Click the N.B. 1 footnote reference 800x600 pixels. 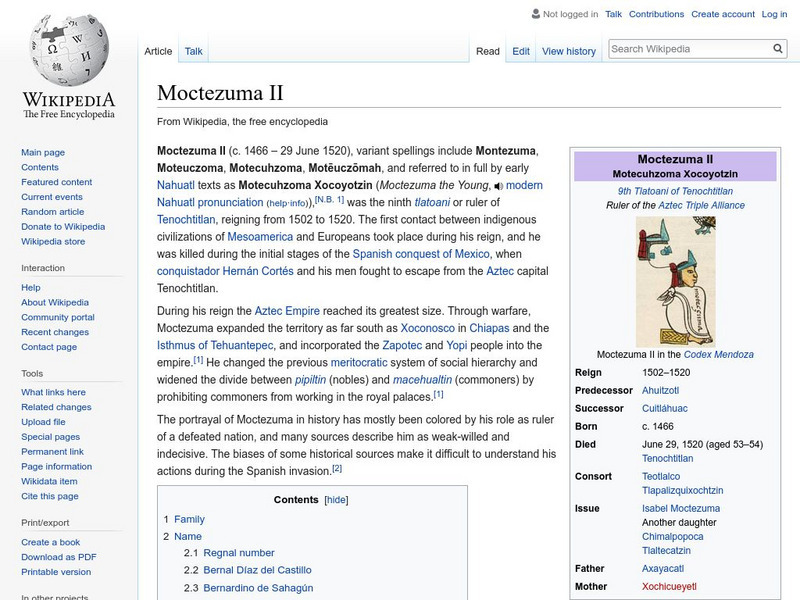coord(330,199)
